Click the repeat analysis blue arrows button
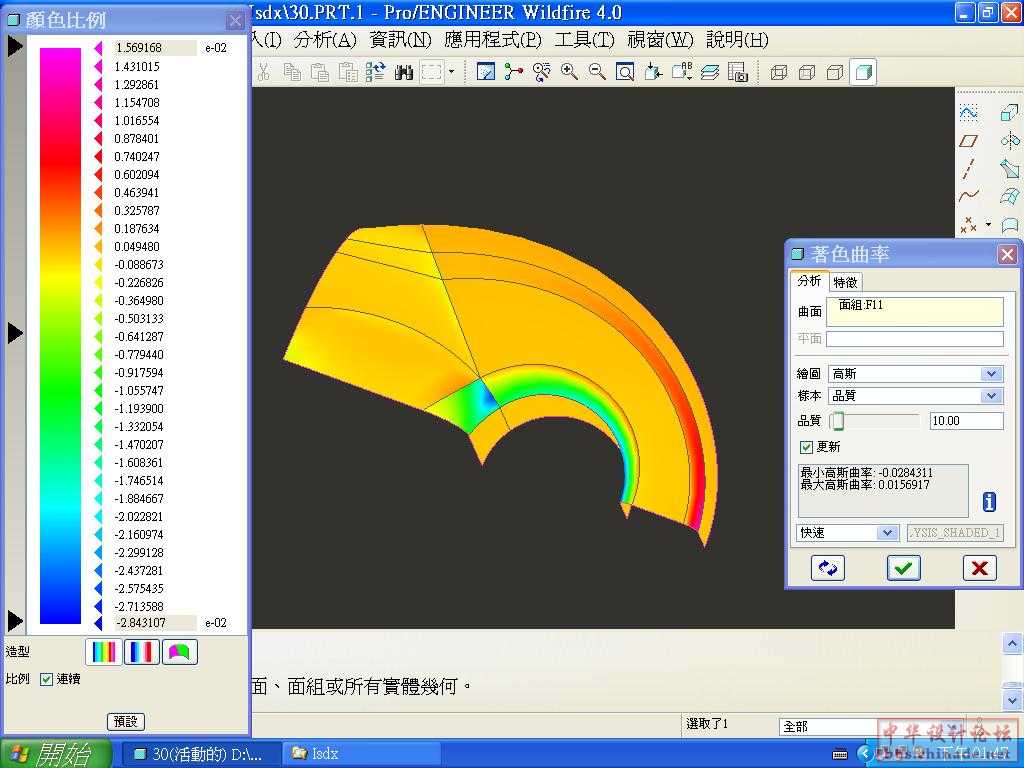 click(x=827, y=568)
